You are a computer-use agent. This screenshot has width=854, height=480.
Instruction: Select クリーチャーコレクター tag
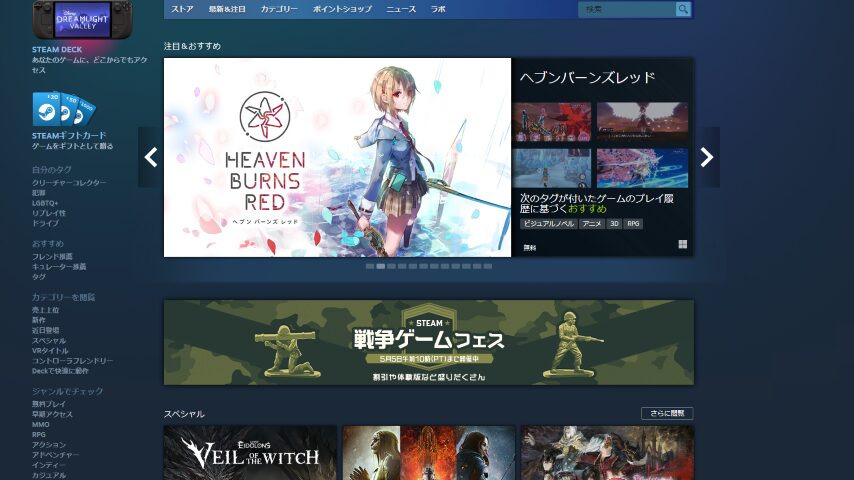click(x=69, y=183)
